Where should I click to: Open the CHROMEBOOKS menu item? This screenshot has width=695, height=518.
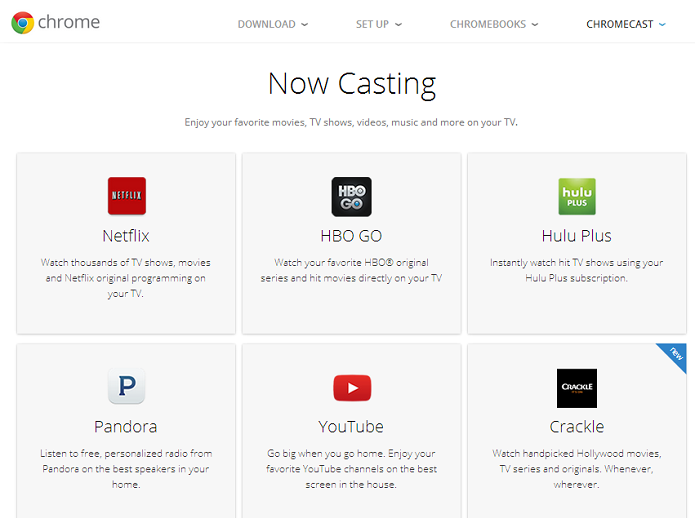488,24
